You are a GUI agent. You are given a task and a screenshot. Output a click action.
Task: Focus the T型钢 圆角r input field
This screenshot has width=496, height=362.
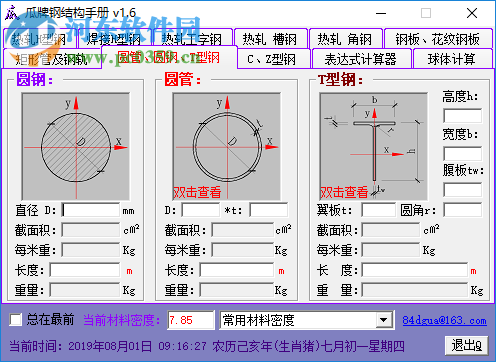click(463, 210)
